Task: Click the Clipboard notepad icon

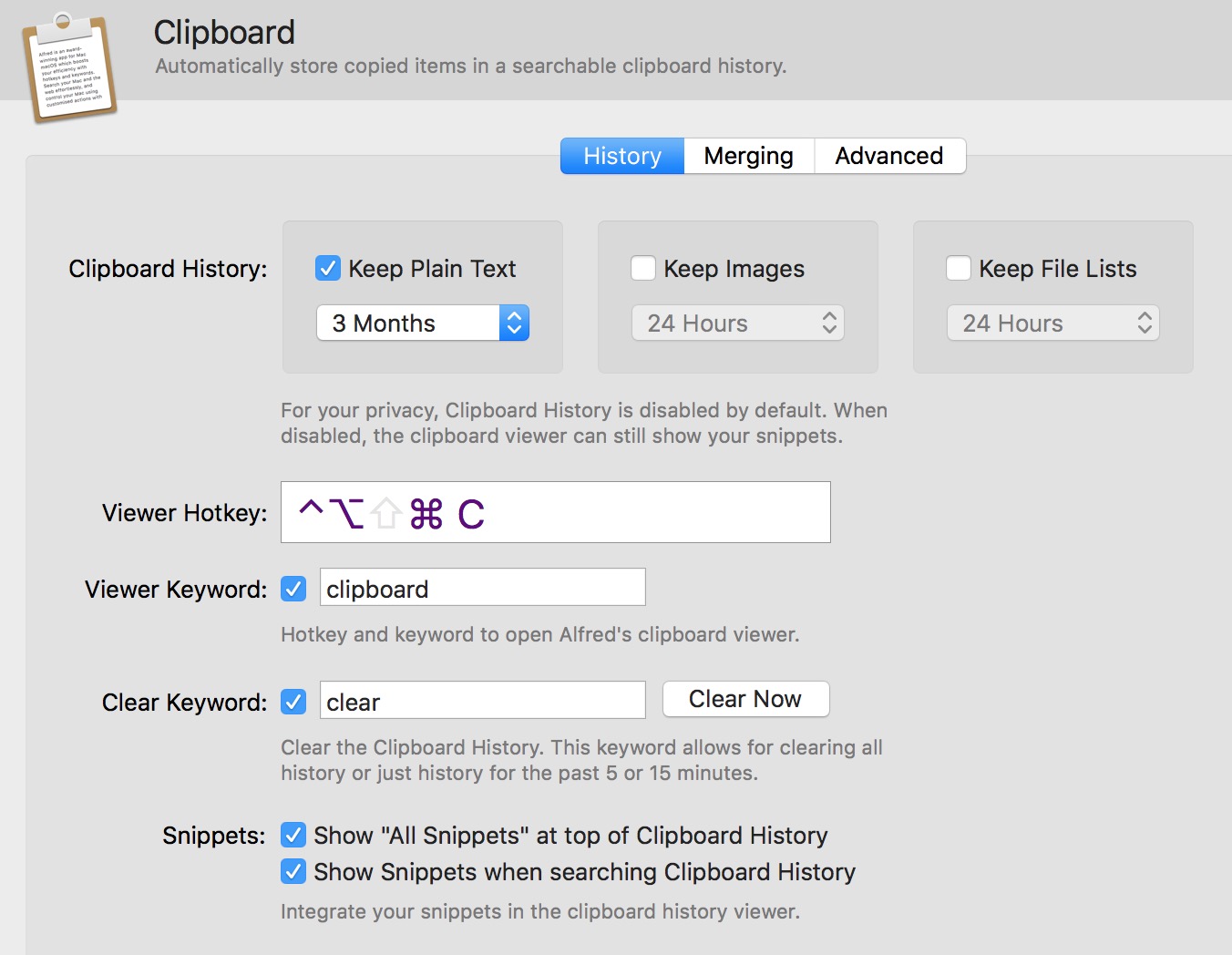Action: click(69, 67)
